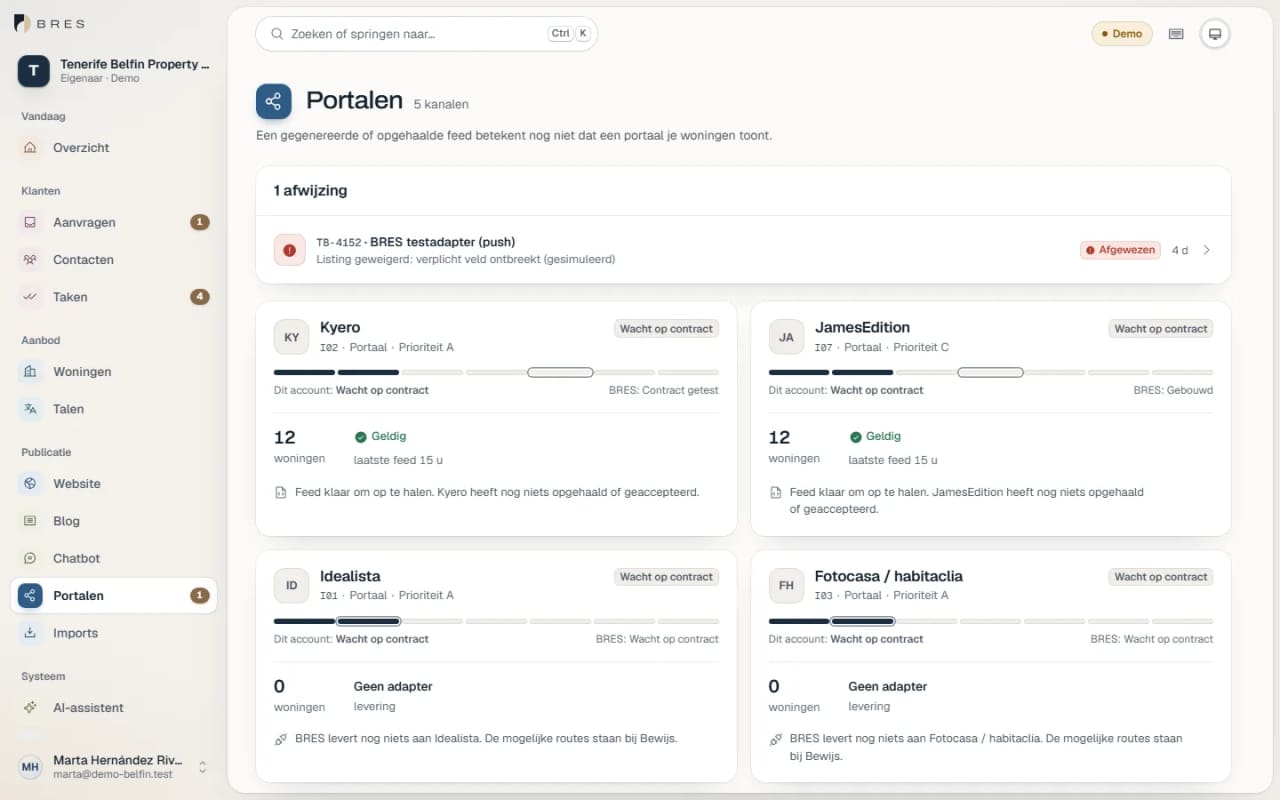Click Wacht op contract badge on Fotocasa
The image size is (1280, 800).
pos(1161,577)
